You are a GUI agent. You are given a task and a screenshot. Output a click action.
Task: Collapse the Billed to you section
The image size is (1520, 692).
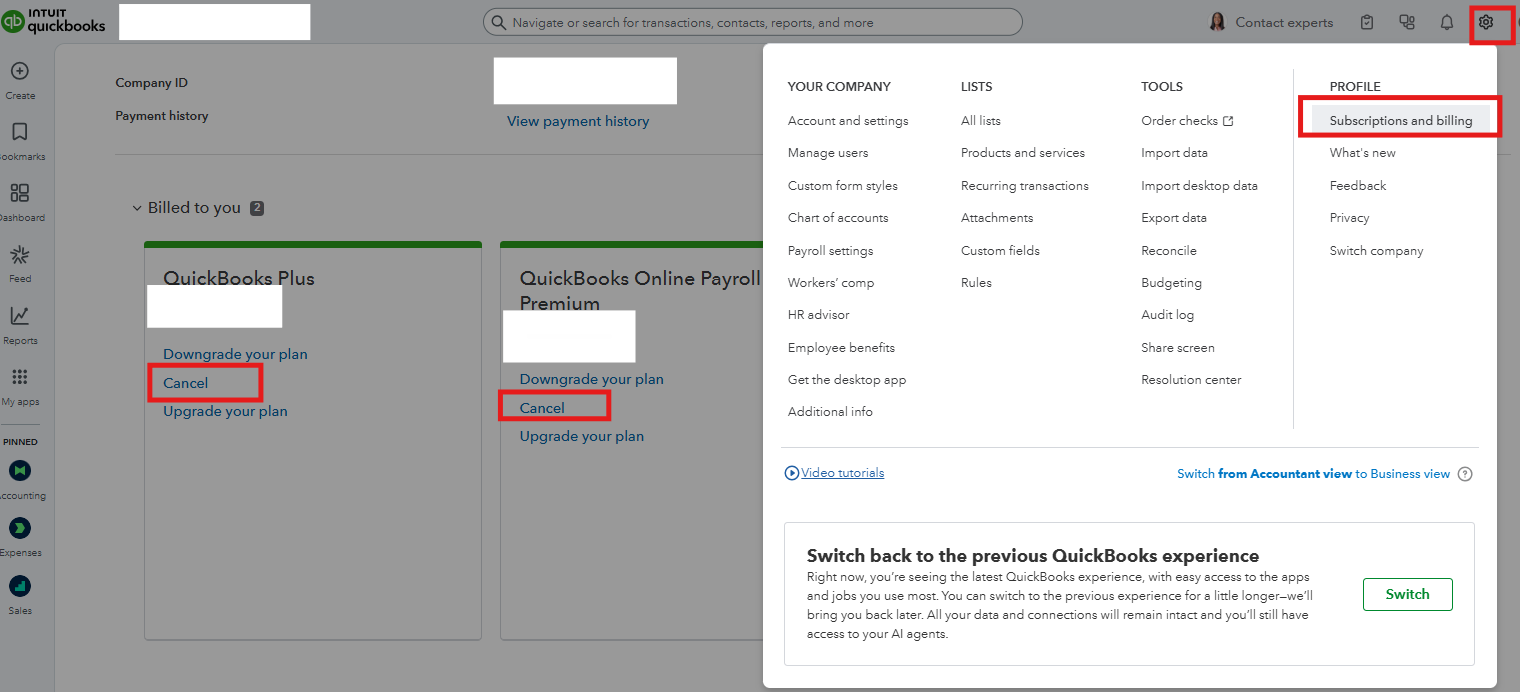pyautogui.click(x=137, y=208)
